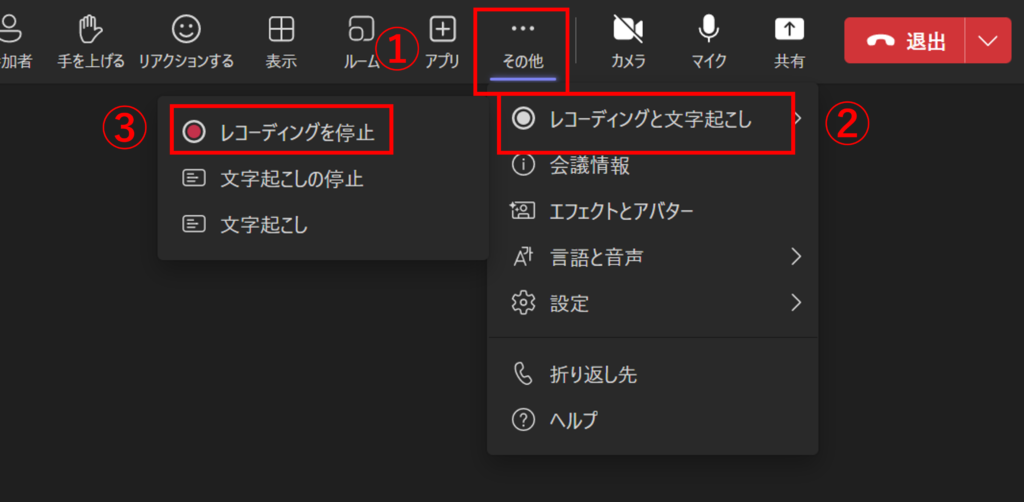
Task: Mute the microphone with マイク
Action: pos(709,30)
